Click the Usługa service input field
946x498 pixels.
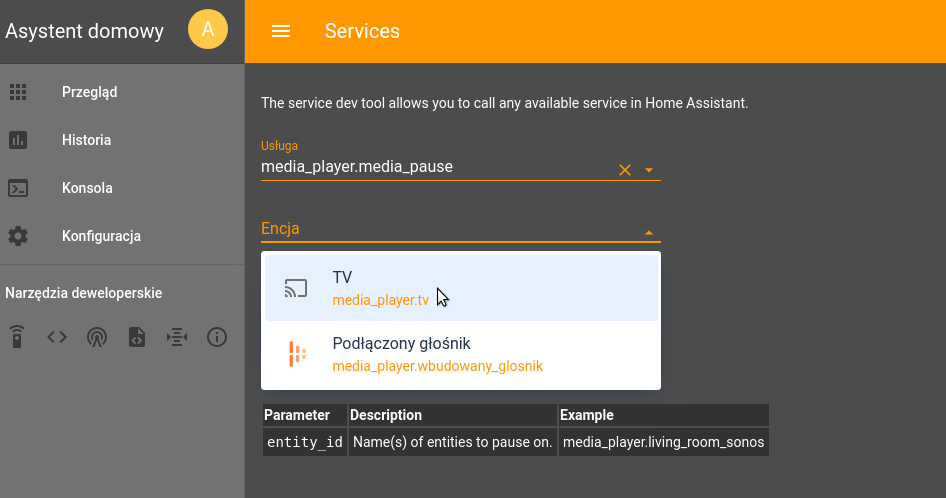tap(435, 167)
